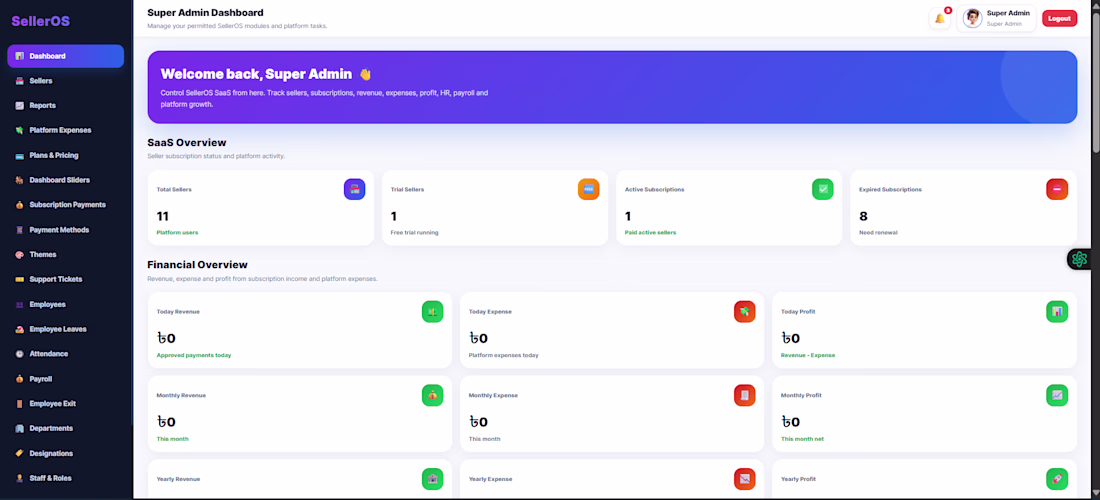Click the Today Profit chart icon
1100x500 pixels.
(1057, 311)
